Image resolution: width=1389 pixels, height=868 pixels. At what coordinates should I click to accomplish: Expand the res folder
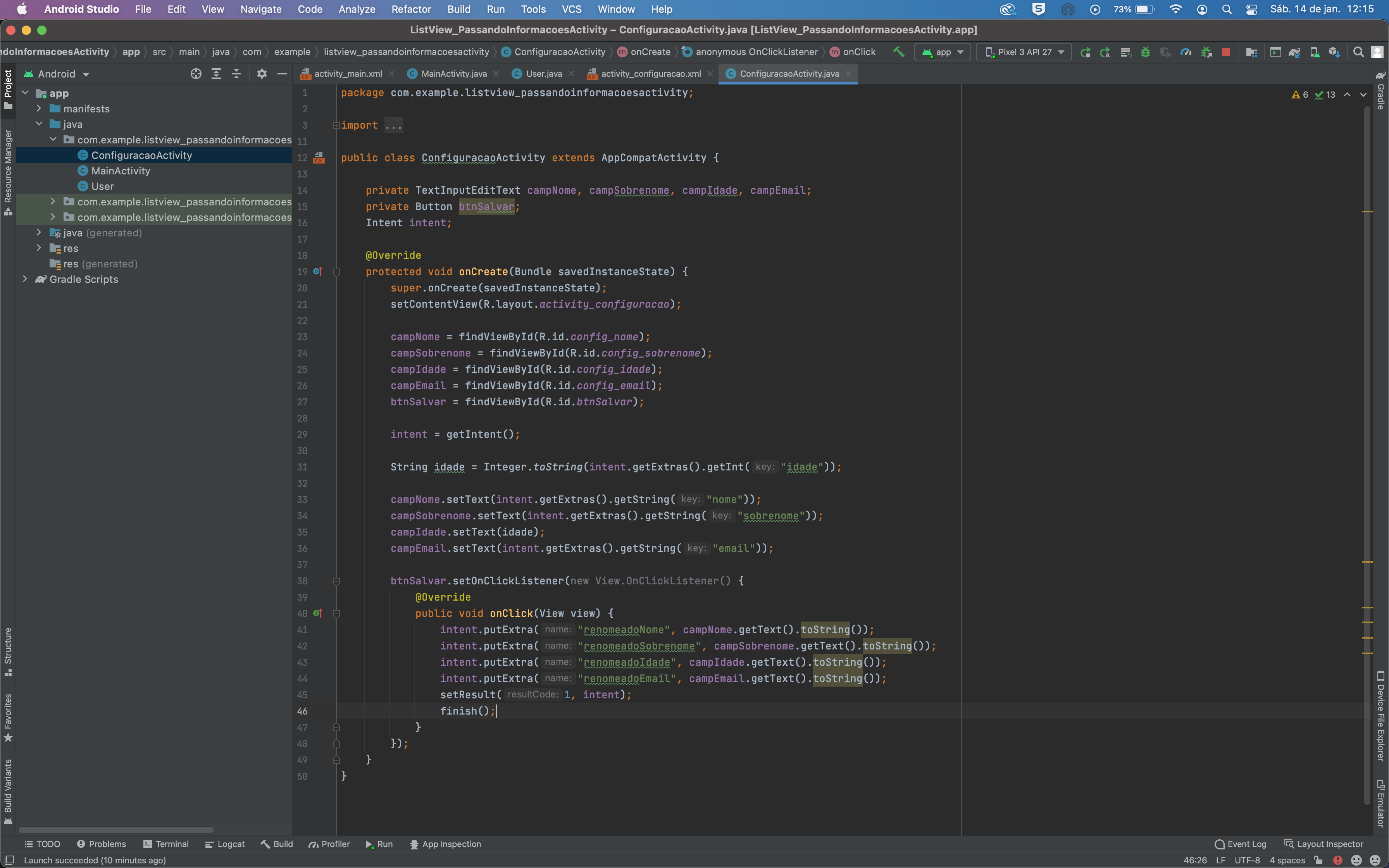39,248
